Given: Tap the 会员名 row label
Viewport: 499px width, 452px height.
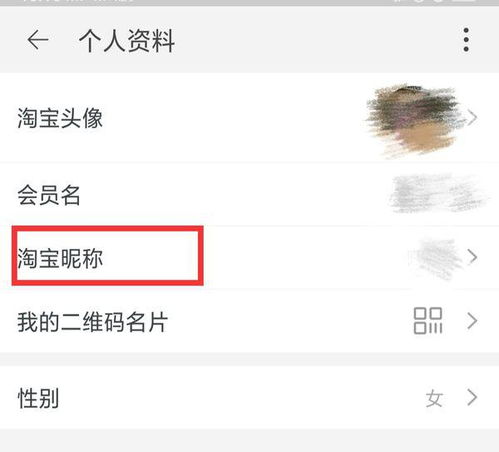Looking at the screenshot, I should click(49, 195).
